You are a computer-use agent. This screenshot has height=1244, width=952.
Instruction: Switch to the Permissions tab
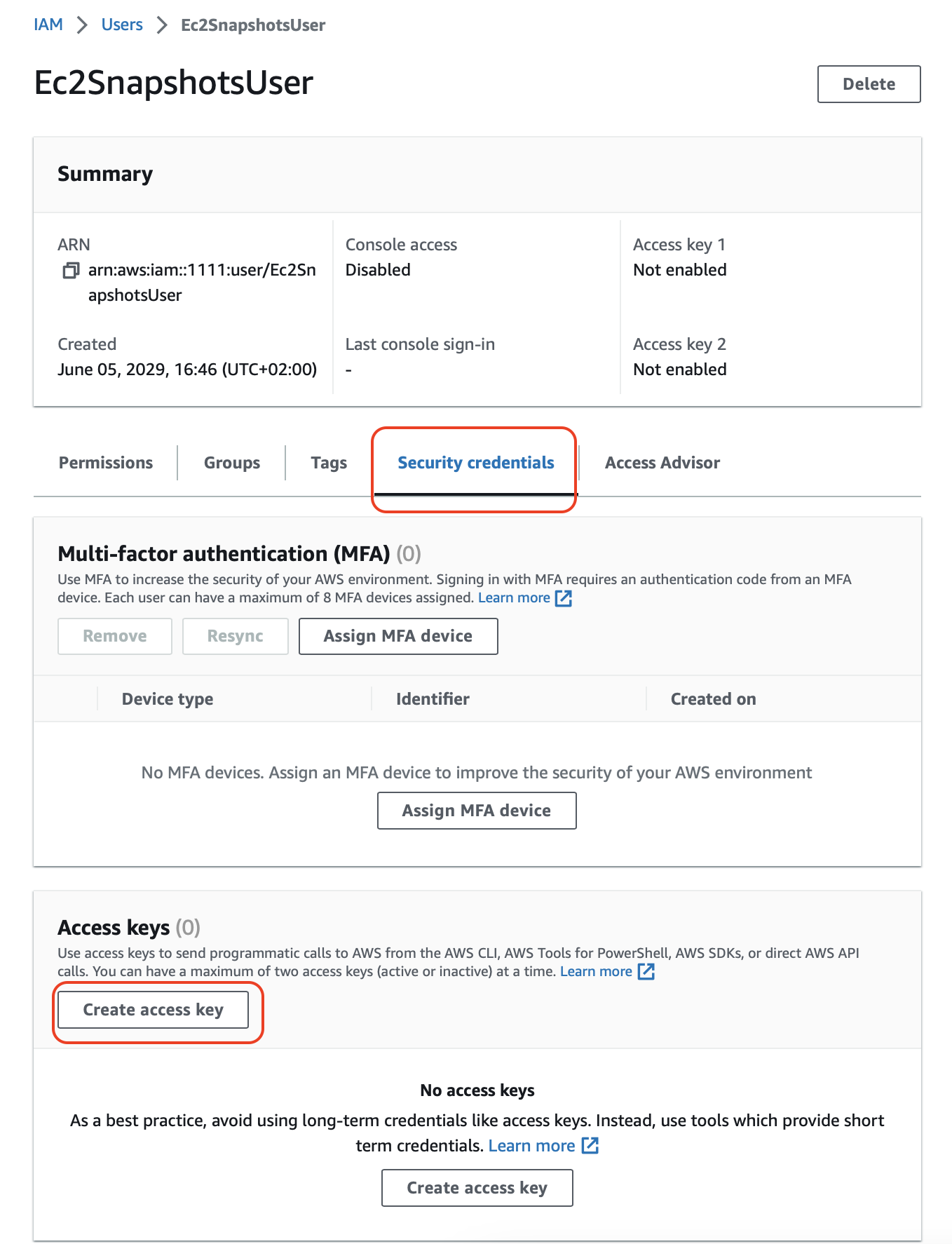pyautogui.click(x=105, y=463)
